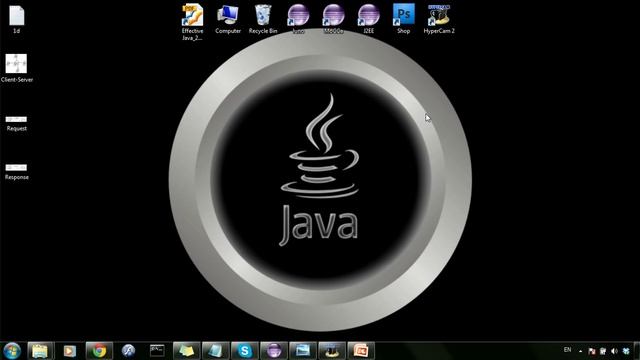Launch HyperCam 2 from the desktop
Screen dimensions: 640x360
tap(439, 19)
